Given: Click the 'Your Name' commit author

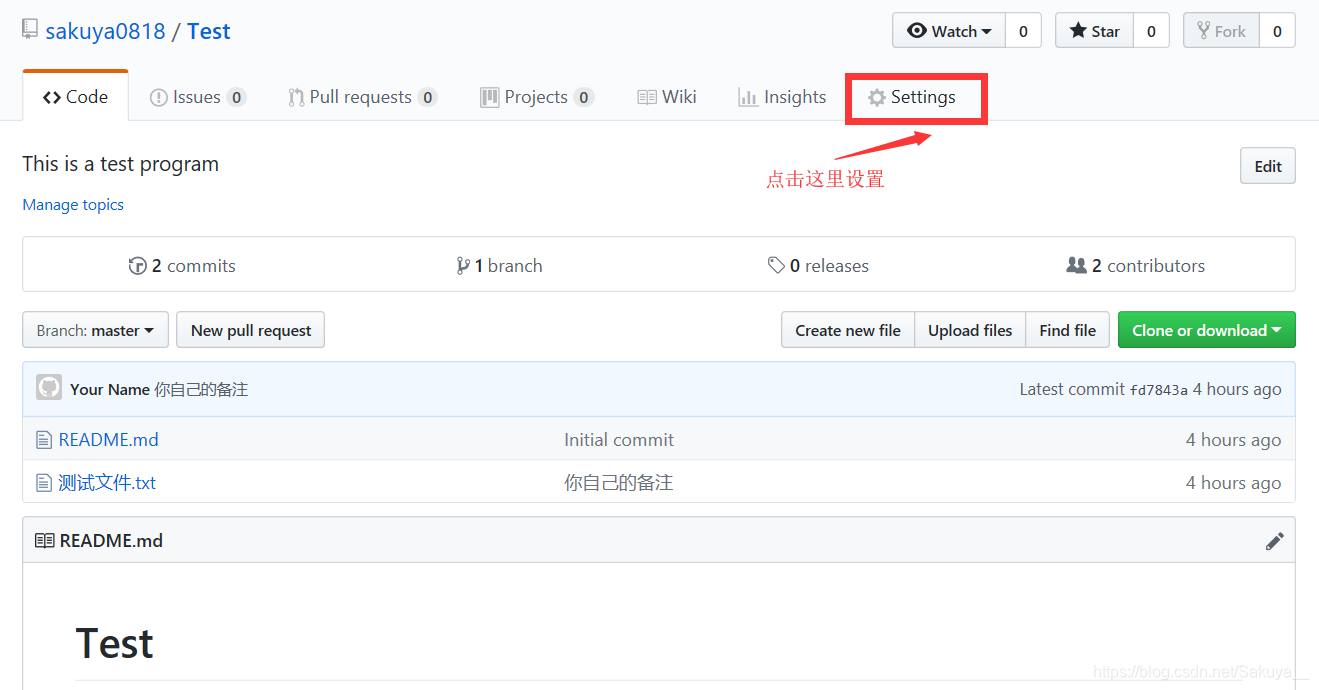Looking at the screenshot, I should point(110,389).
